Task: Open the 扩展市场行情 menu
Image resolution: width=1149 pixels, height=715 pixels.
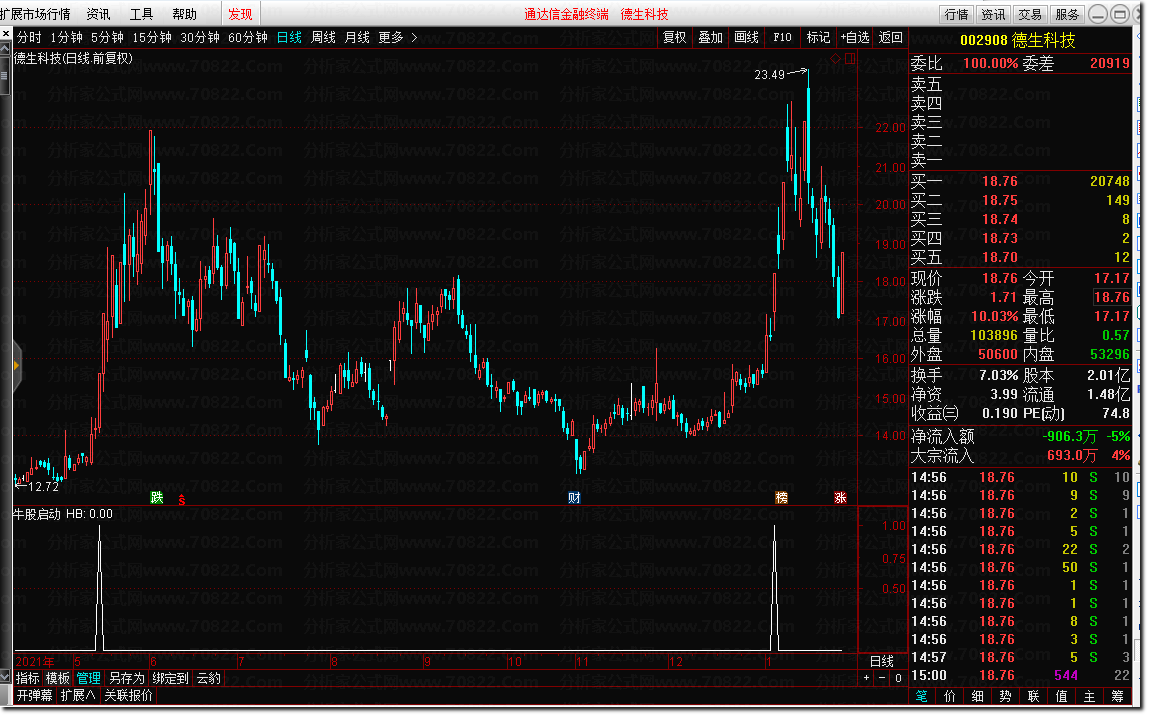Action: point(35,14)
